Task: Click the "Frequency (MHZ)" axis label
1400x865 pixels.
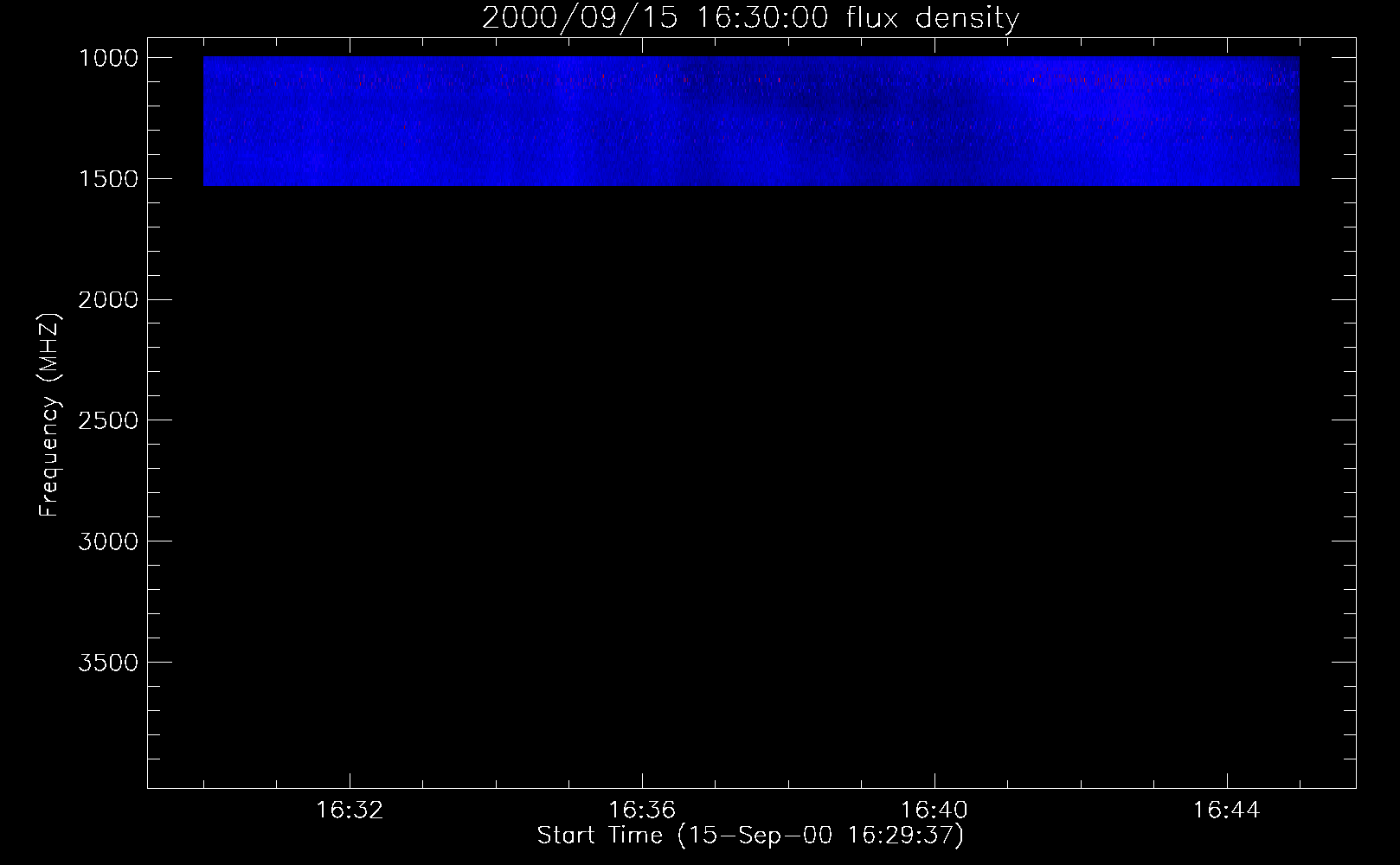Action: [49, 415]
